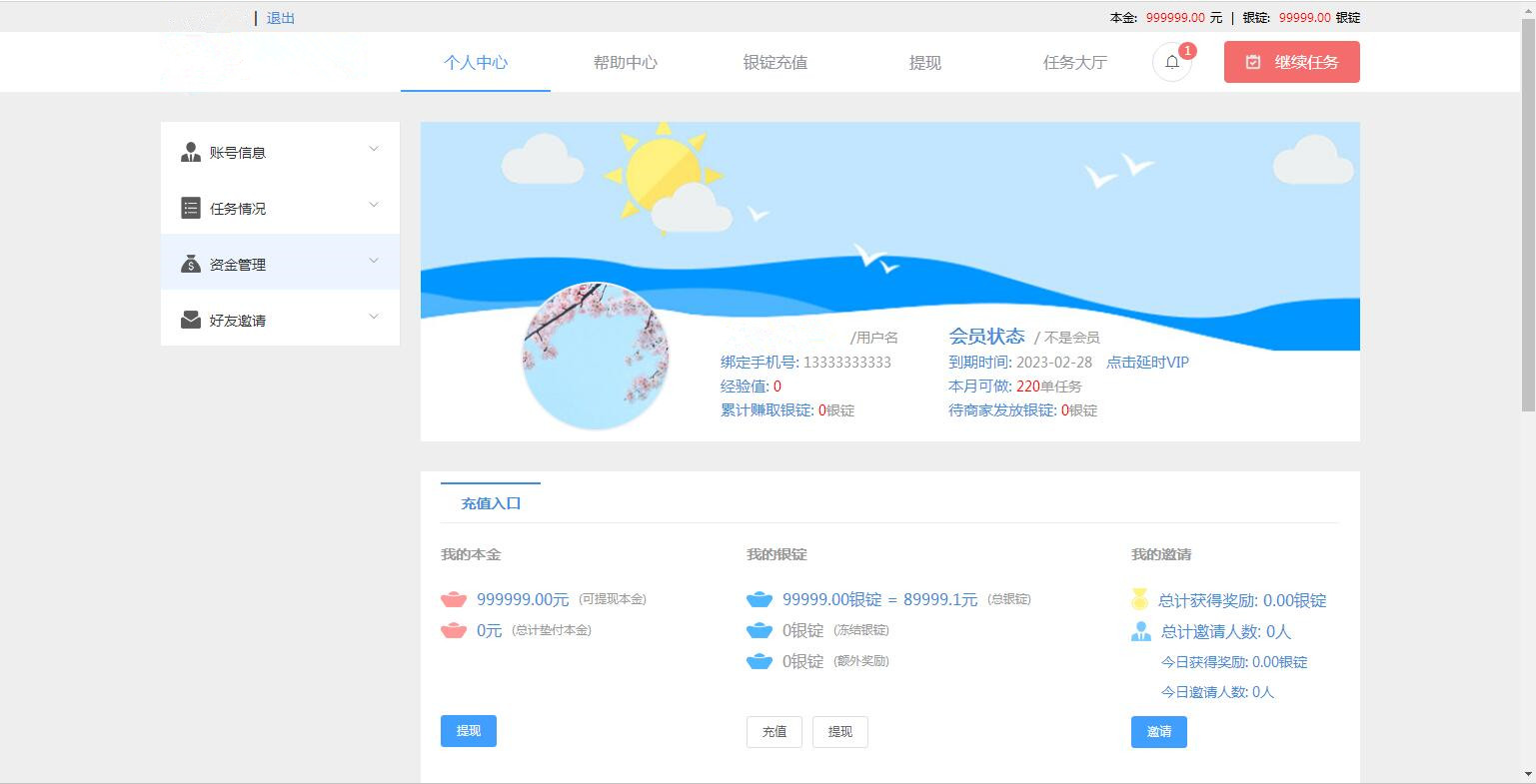1536x784 pixels.
Task: Expand the 账号信息 chevron
Action: (x=374, y=149)
